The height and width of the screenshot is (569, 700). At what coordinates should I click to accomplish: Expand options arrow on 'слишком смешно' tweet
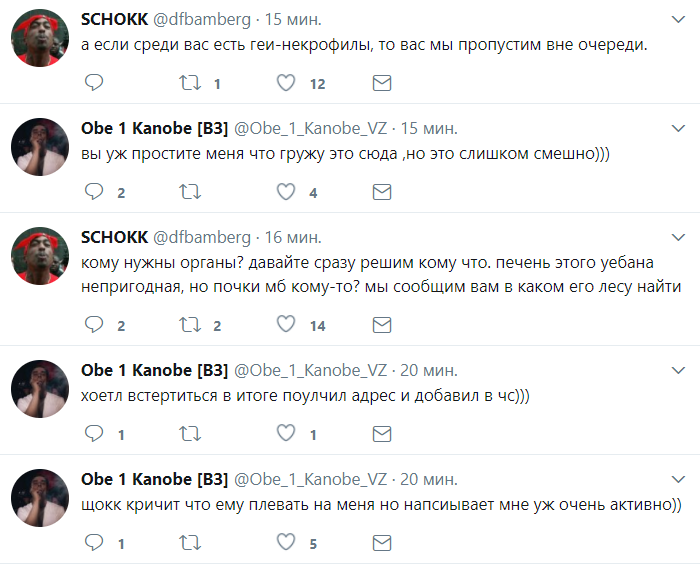pyautogui.click(x=676, y=128)
